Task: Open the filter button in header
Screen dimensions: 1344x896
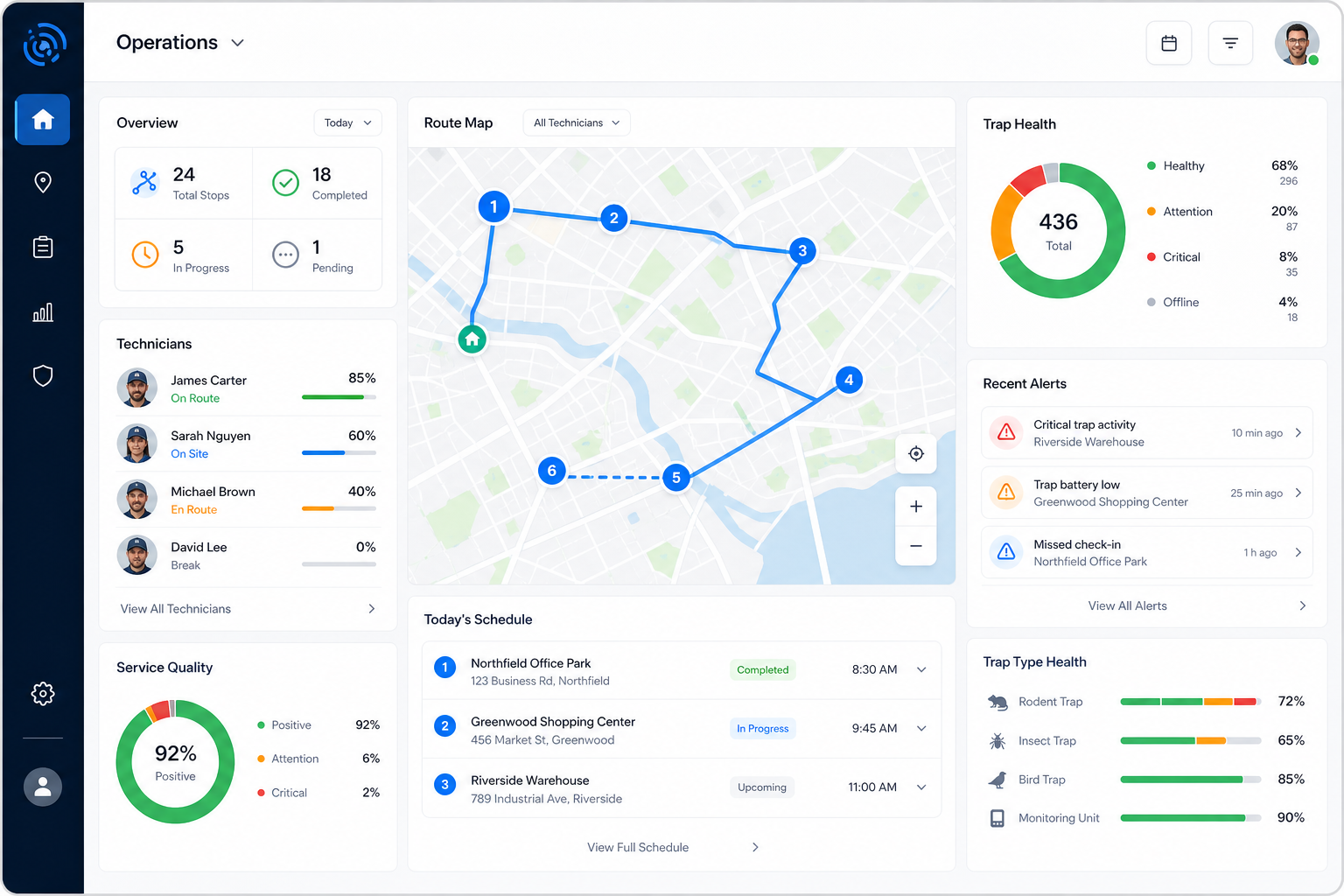Action: pos(1230,43)
